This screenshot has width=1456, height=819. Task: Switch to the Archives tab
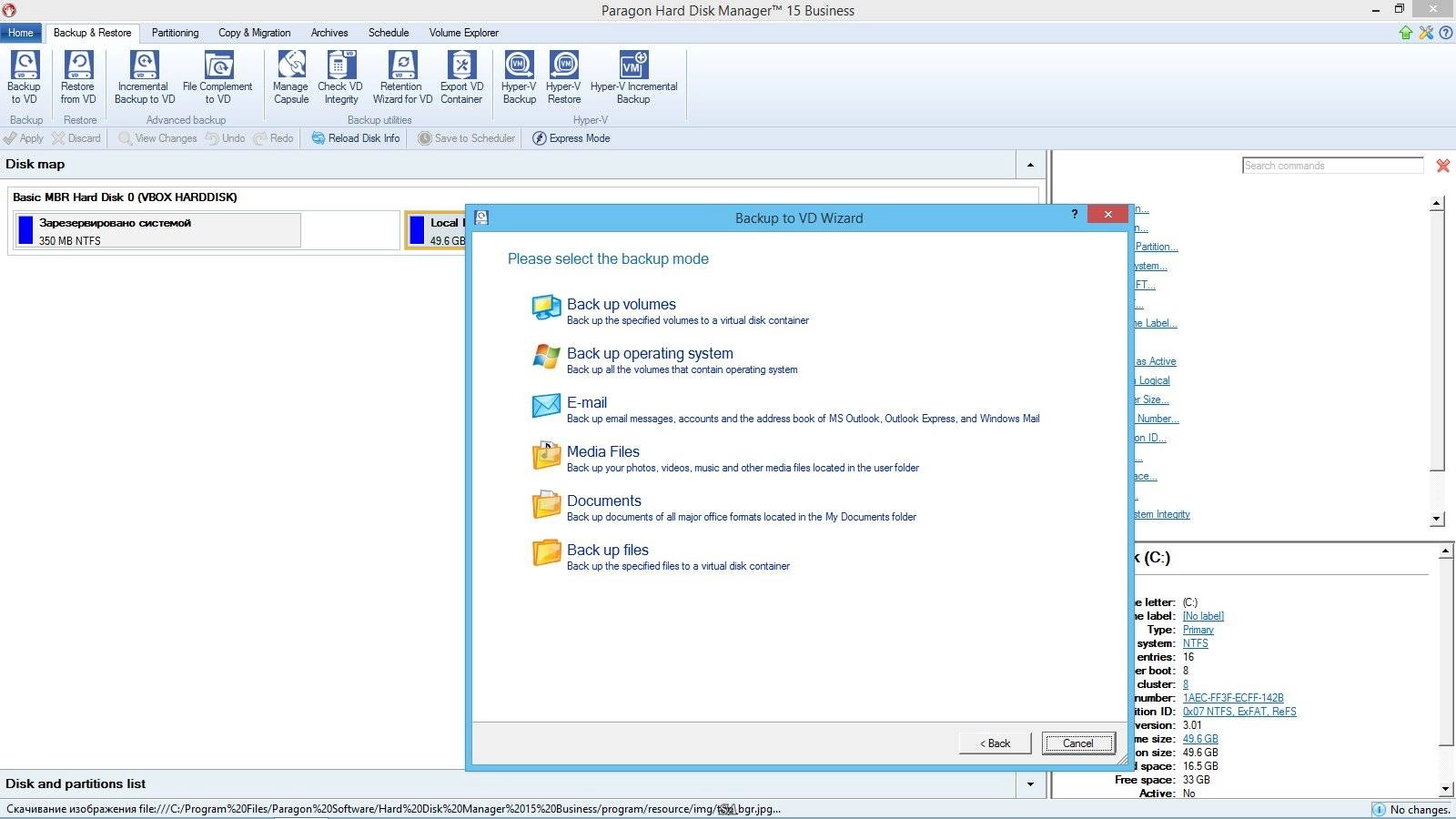329,33
